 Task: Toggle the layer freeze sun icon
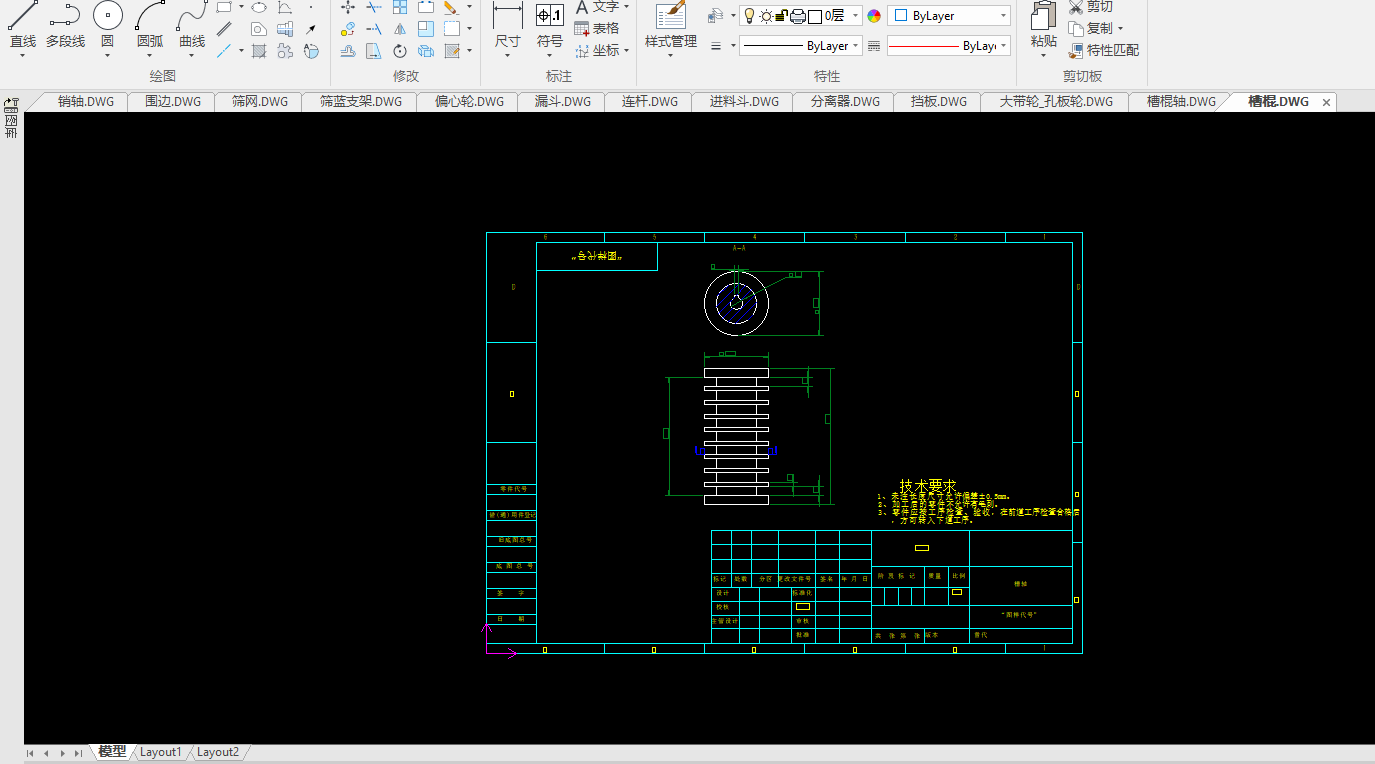click(766, 15)
